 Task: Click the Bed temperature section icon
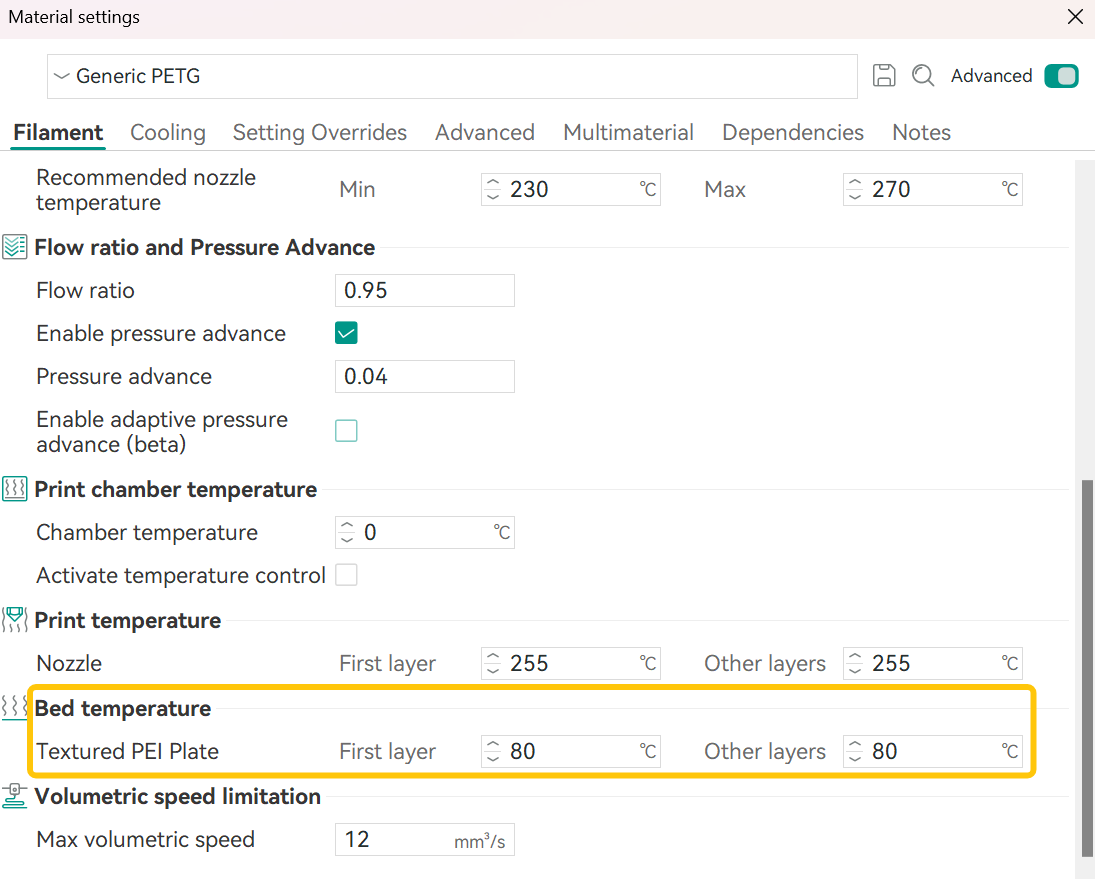[15, 709]
